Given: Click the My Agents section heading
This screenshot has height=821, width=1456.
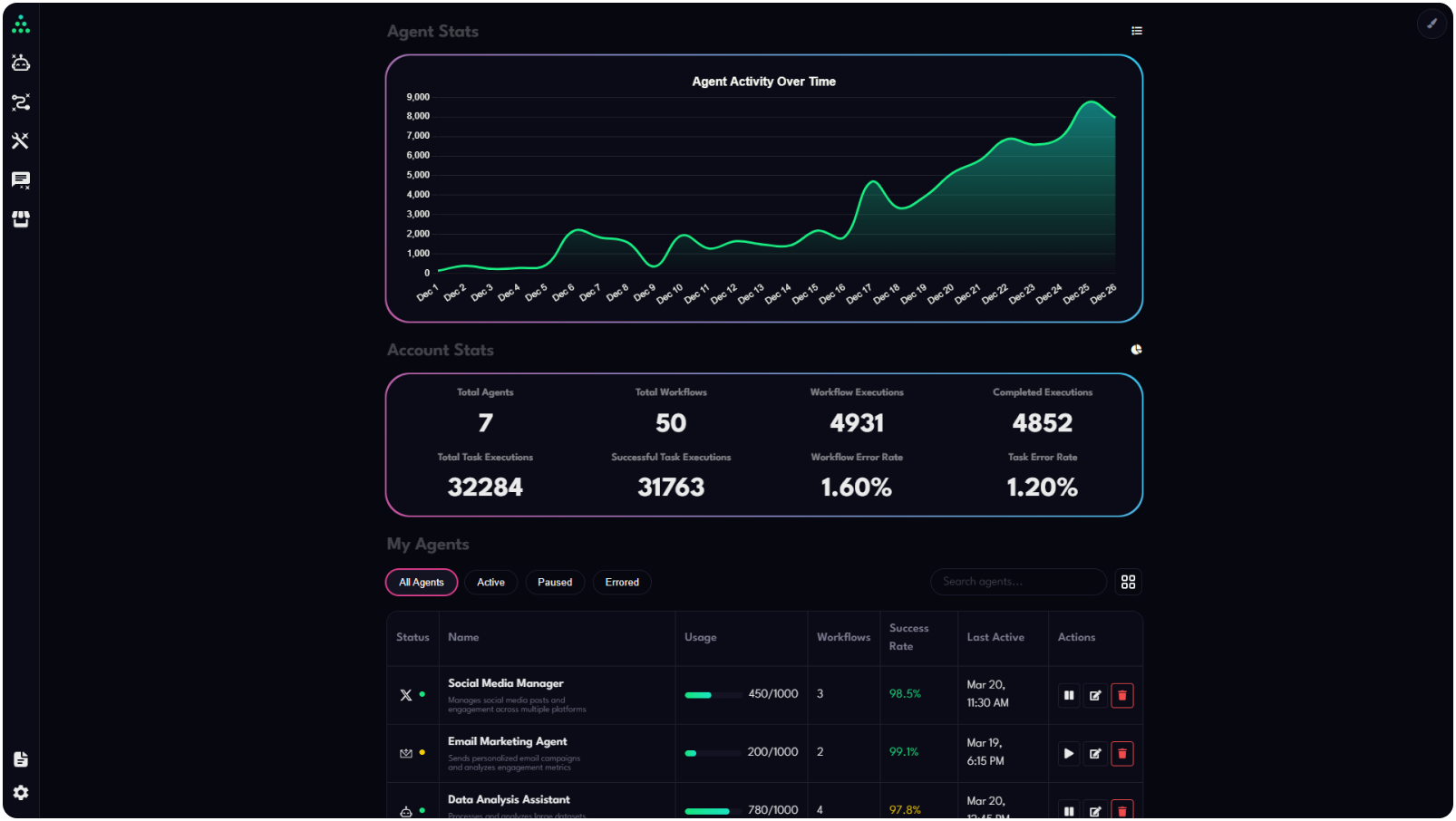Looking at the screenshot, I should point(428,545).
